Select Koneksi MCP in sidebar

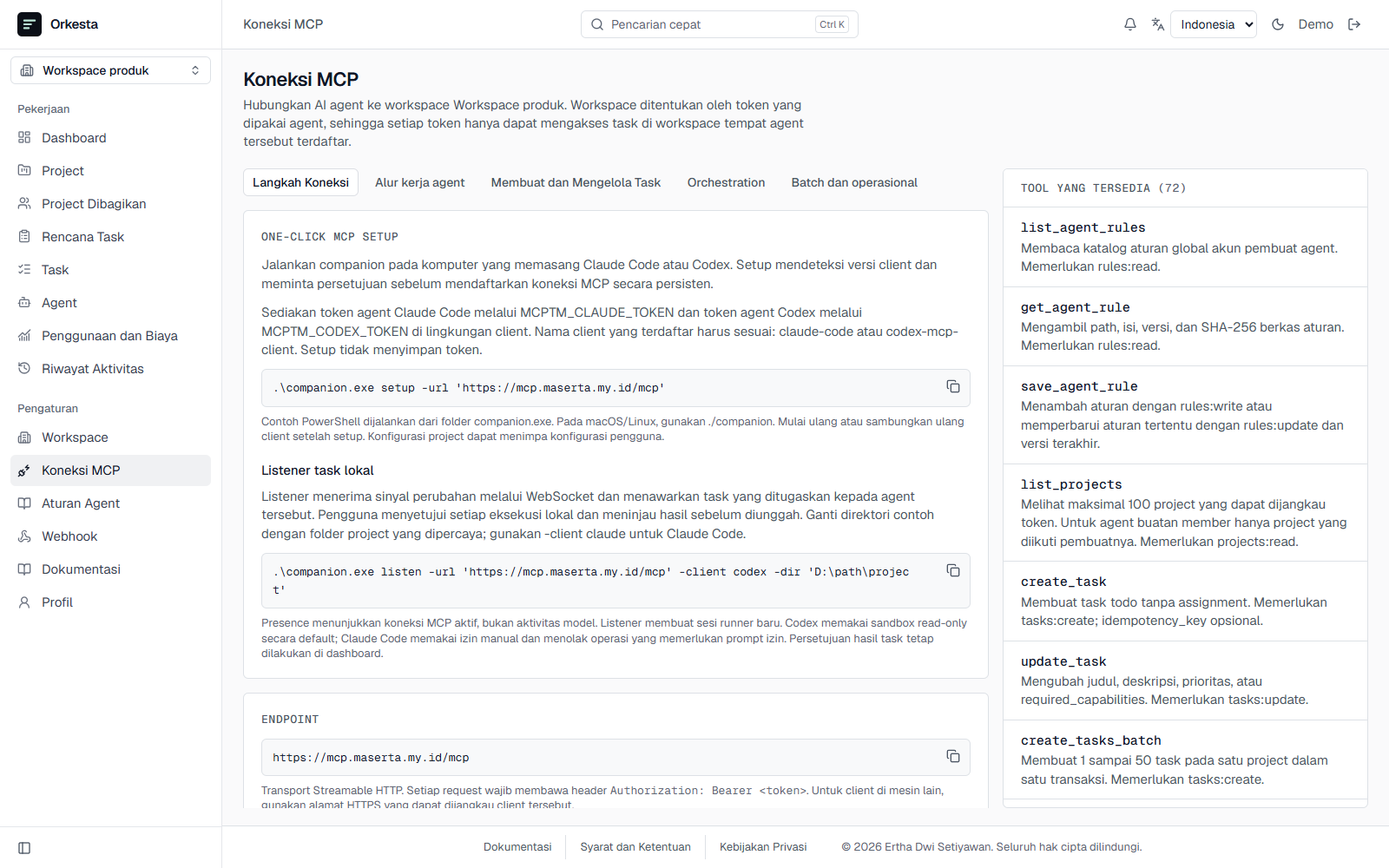(x=110, y=470)
